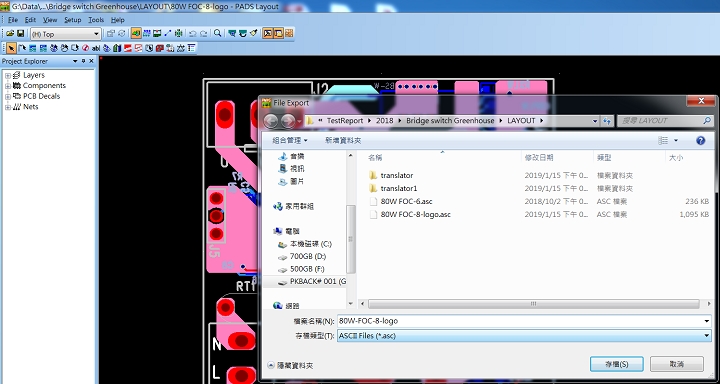
Task: Open the View menu
Action: [50, 20]
